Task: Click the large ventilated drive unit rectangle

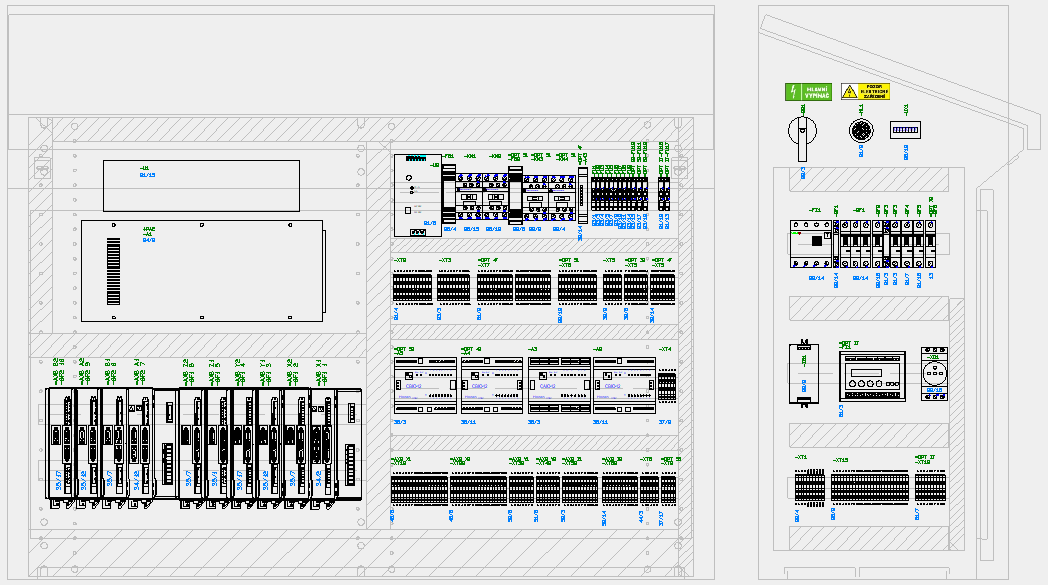Action: [x=201, y=271]
